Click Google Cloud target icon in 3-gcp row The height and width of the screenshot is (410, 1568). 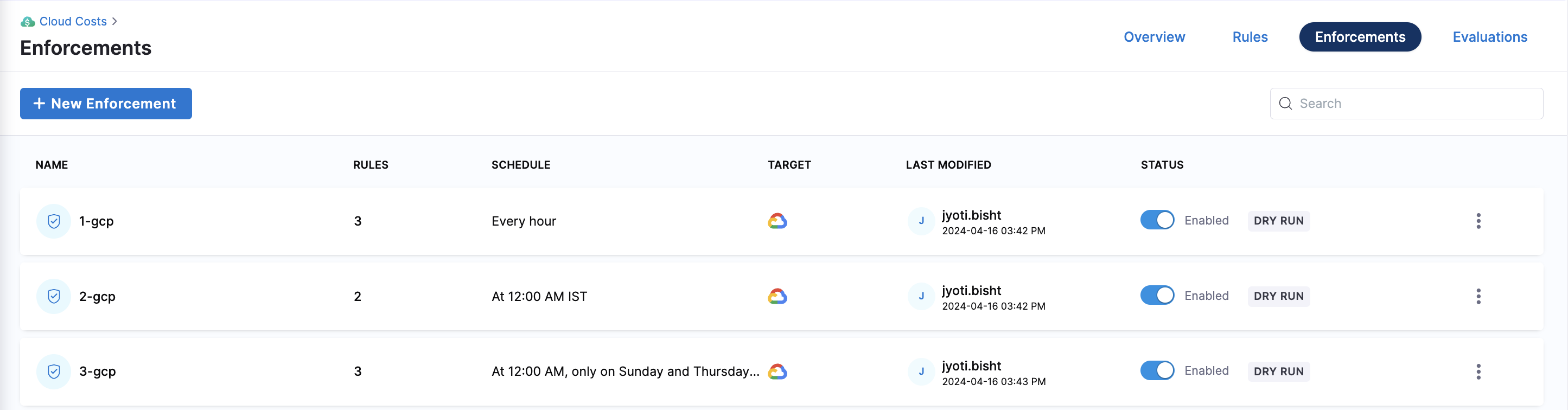tap(777, 371)
